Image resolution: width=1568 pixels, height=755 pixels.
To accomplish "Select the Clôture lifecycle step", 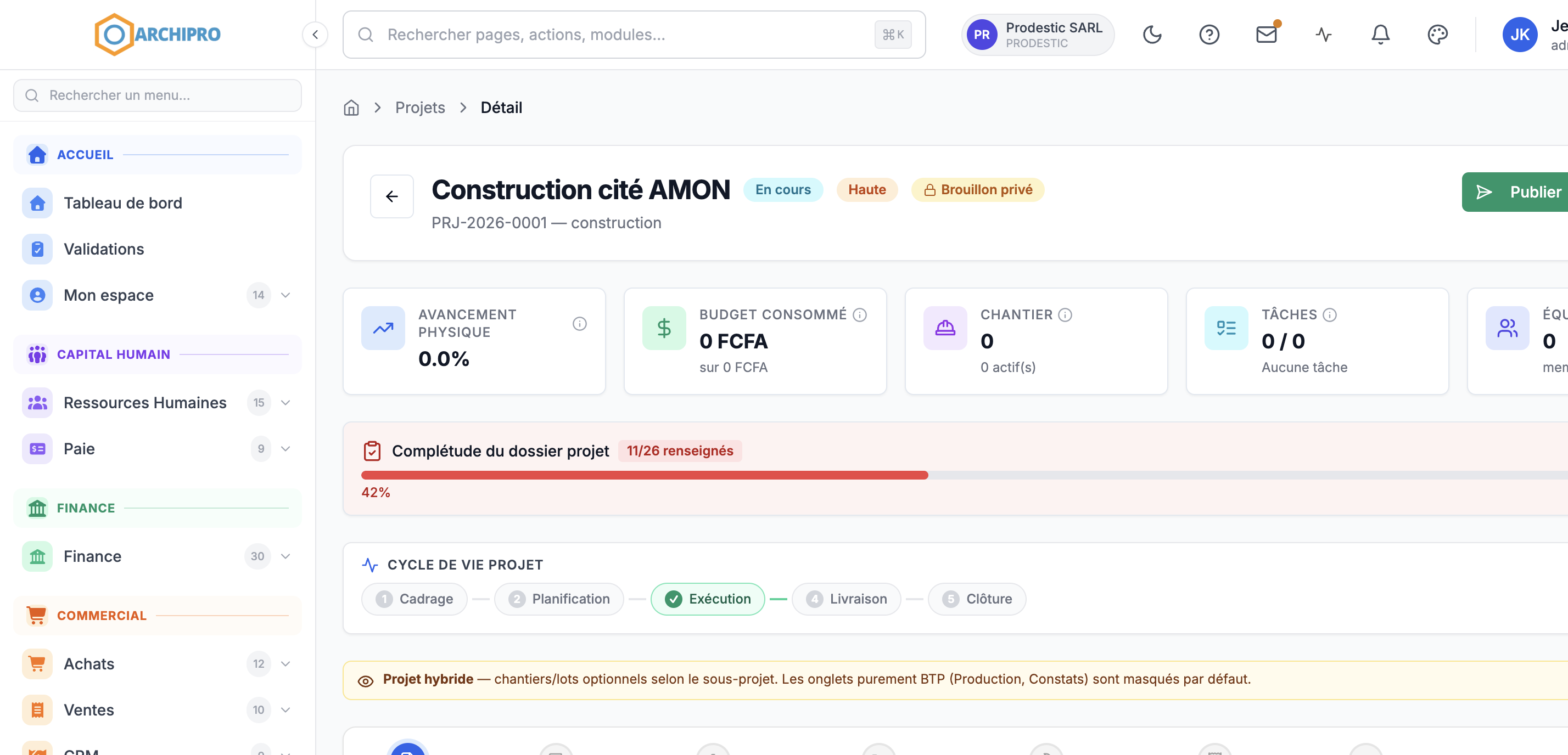I will 976,599.
